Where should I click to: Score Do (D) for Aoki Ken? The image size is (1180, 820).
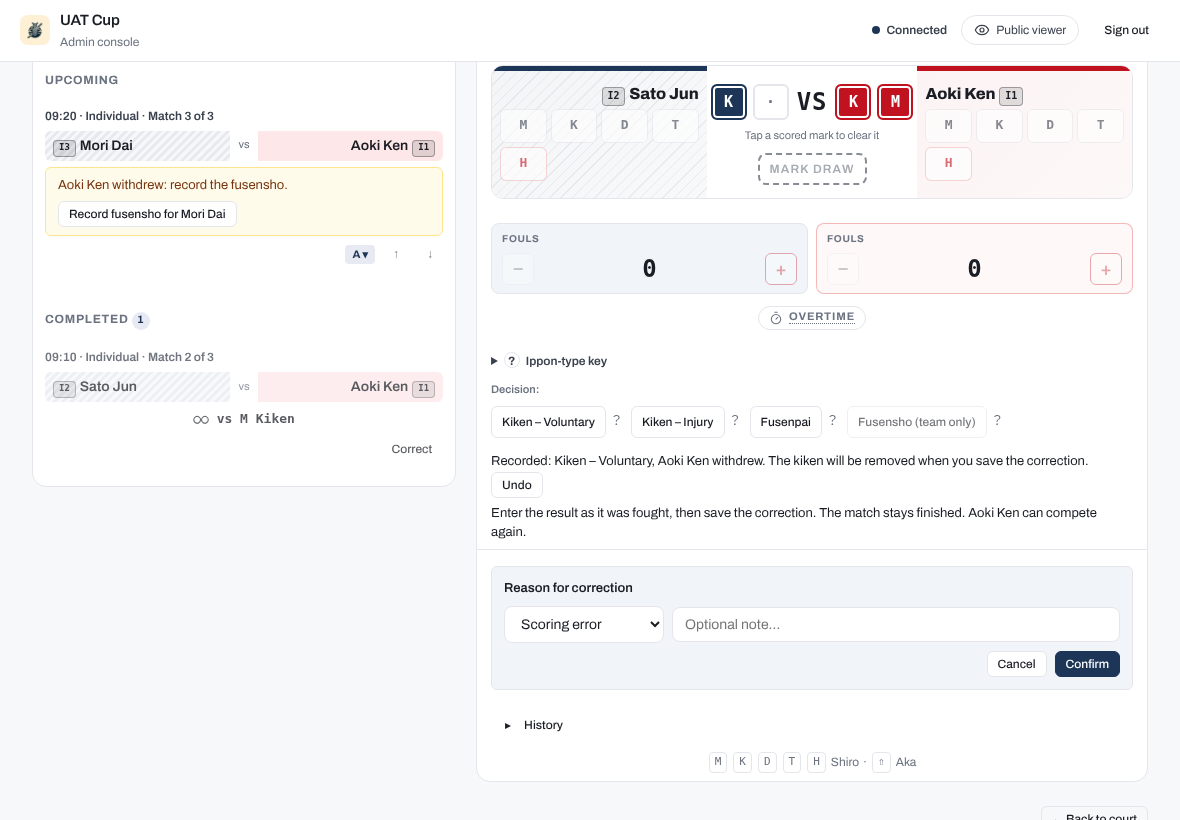(1049, 125)
